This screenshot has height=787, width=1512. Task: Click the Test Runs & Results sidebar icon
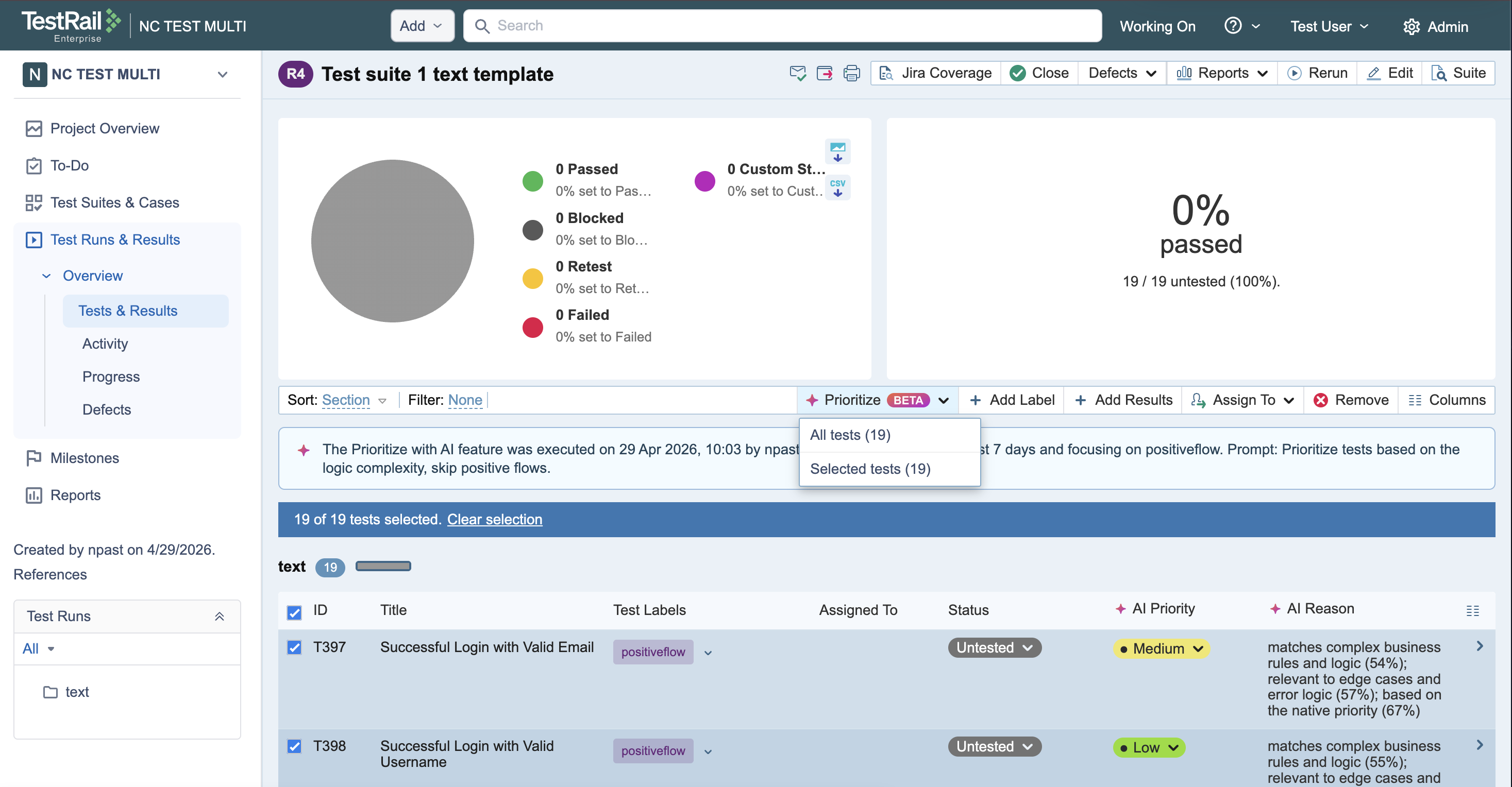point(34,239)
